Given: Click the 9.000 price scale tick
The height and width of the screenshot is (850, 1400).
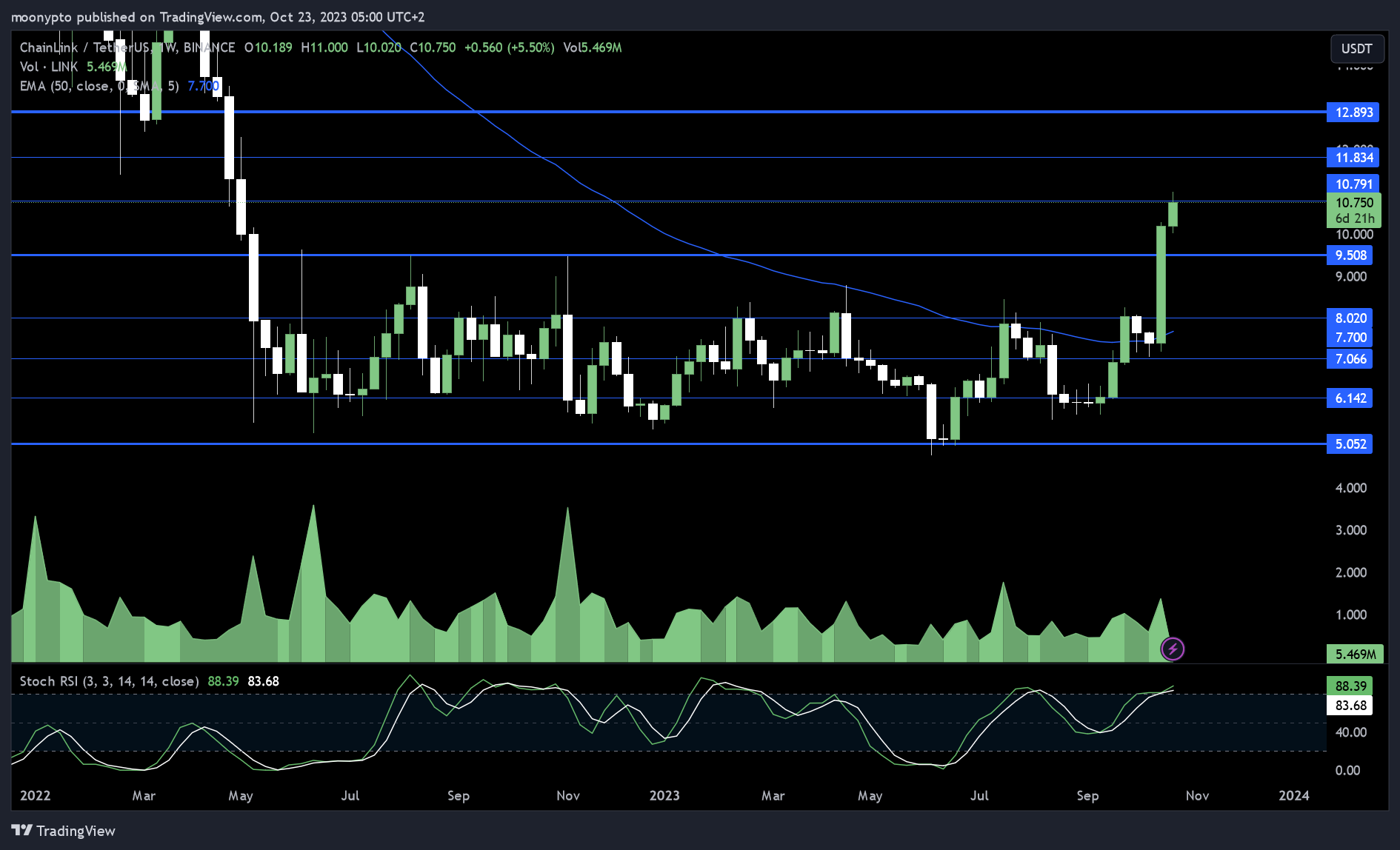Looking at the screenshot, I should (x=1351, y=277).
